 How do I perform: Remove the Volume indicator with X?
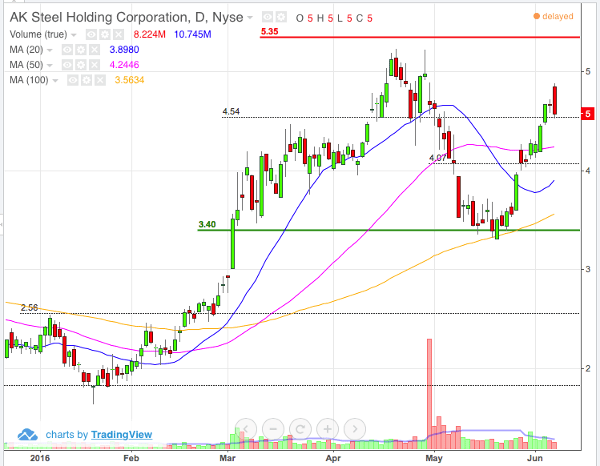coord(119,35)
